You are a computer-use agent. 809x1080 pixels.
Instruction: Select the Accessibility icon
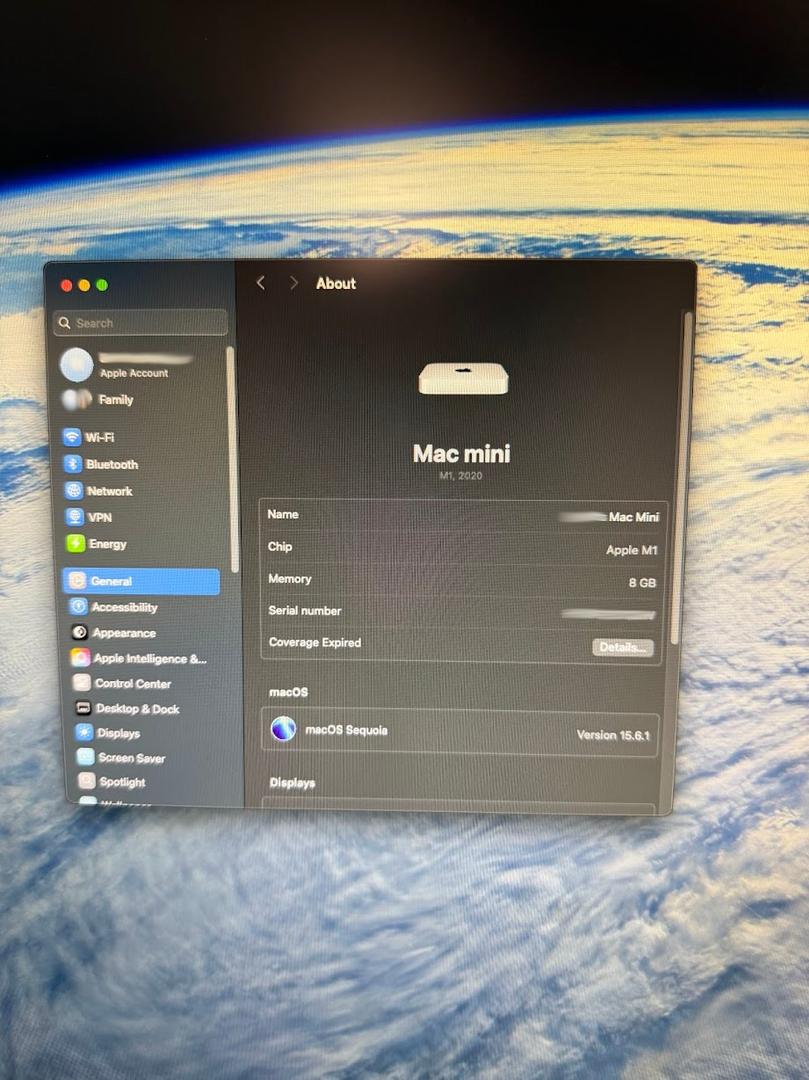click(78, 607)
